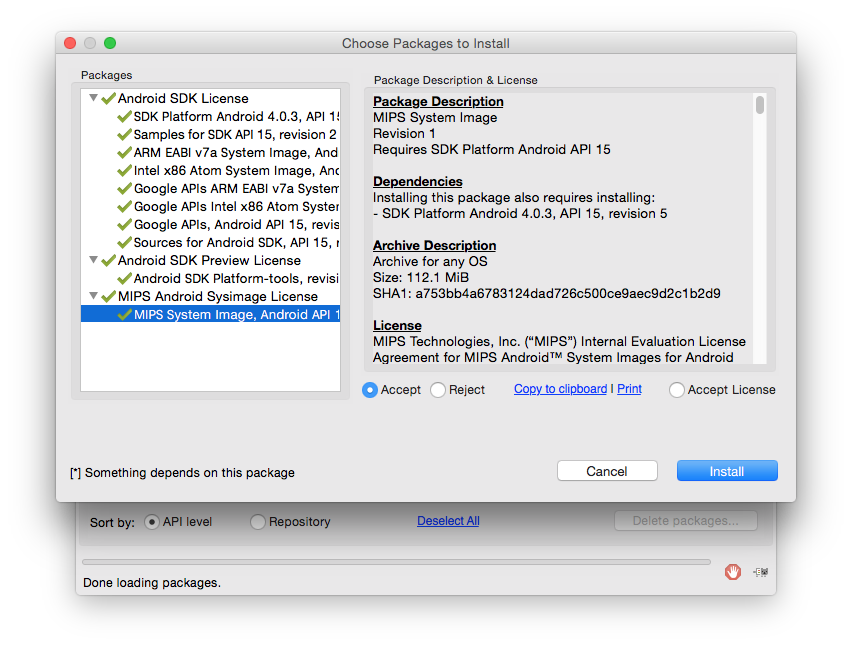The image size is (852, 645).
Task: Select 'Android SDK Preview License' tree row
Action: coord(210,260)
